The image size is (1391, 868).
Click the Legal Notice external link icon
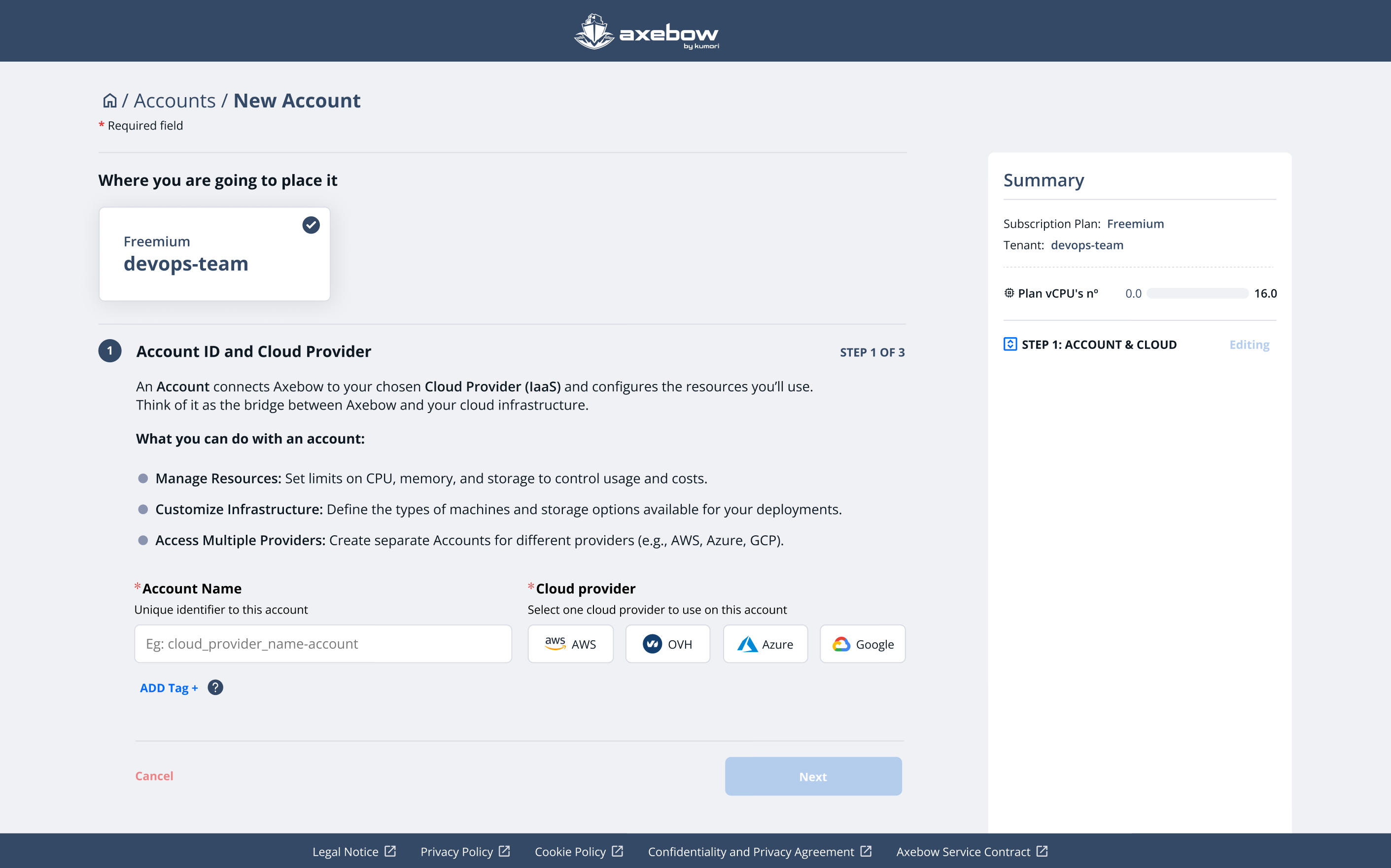pos(390,851)
